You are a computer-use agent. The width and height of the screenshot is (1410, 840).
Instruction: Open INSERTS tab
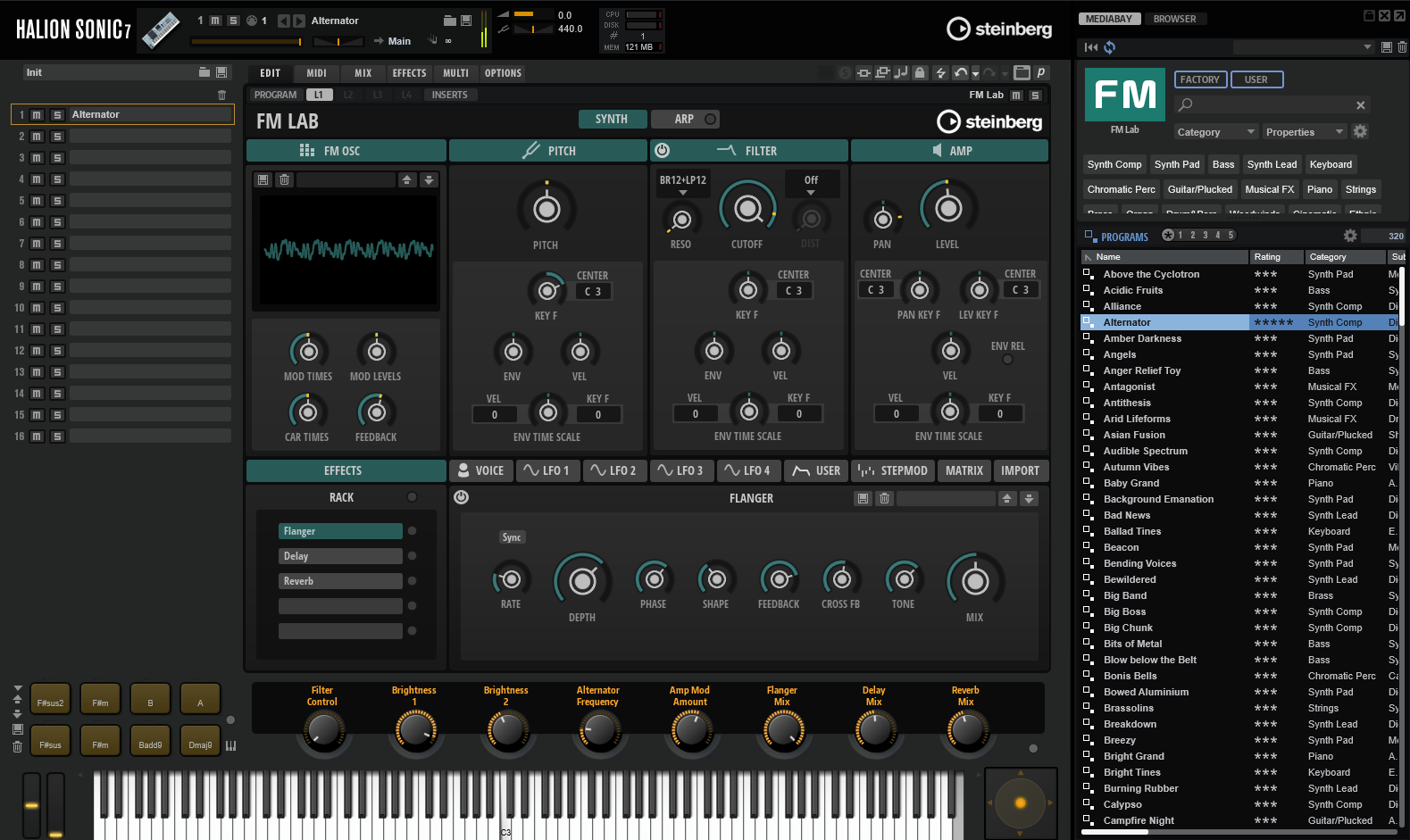[x=449, y=95]
